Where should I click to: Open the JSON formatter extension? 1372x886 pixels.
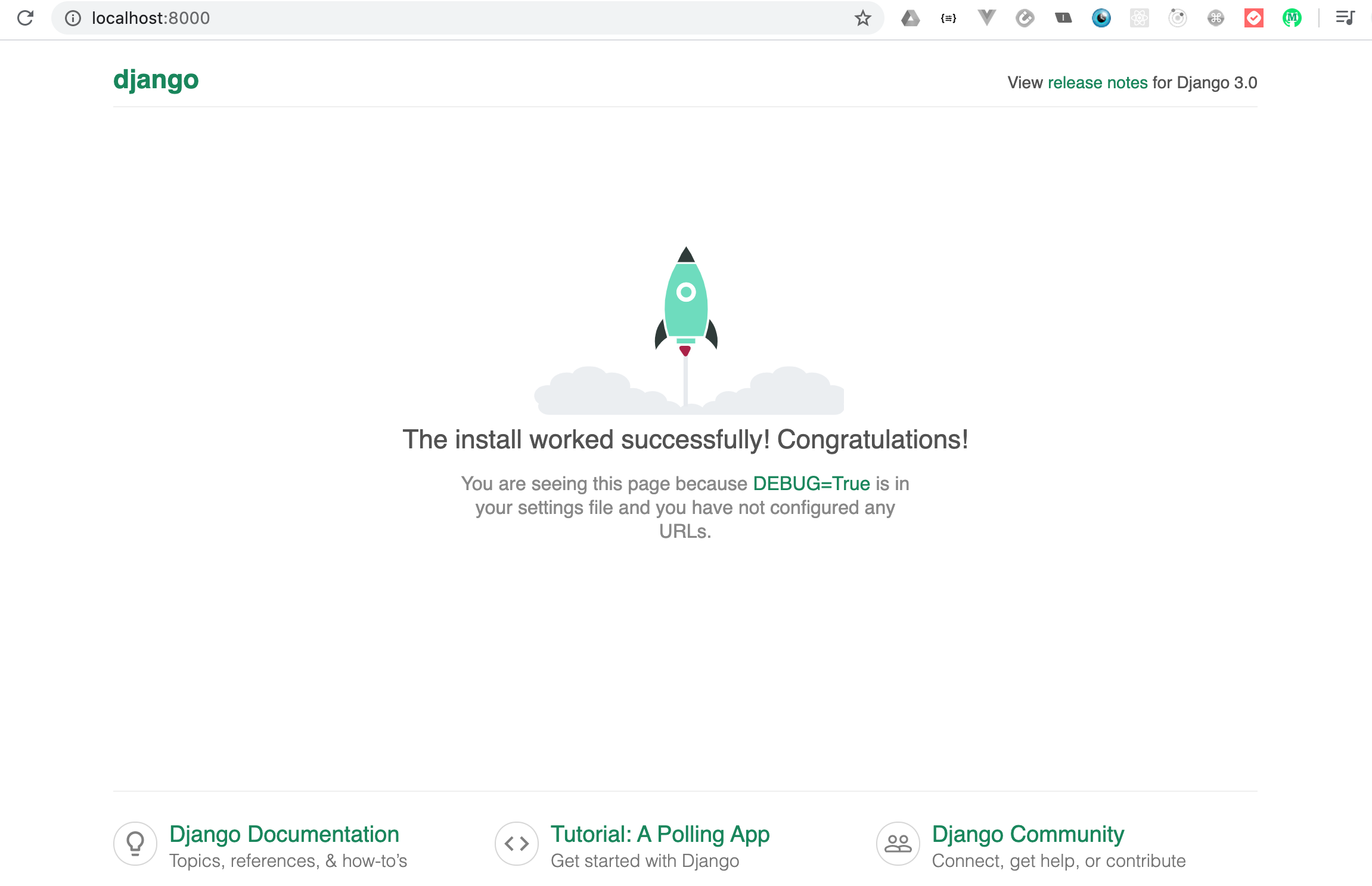947,18
